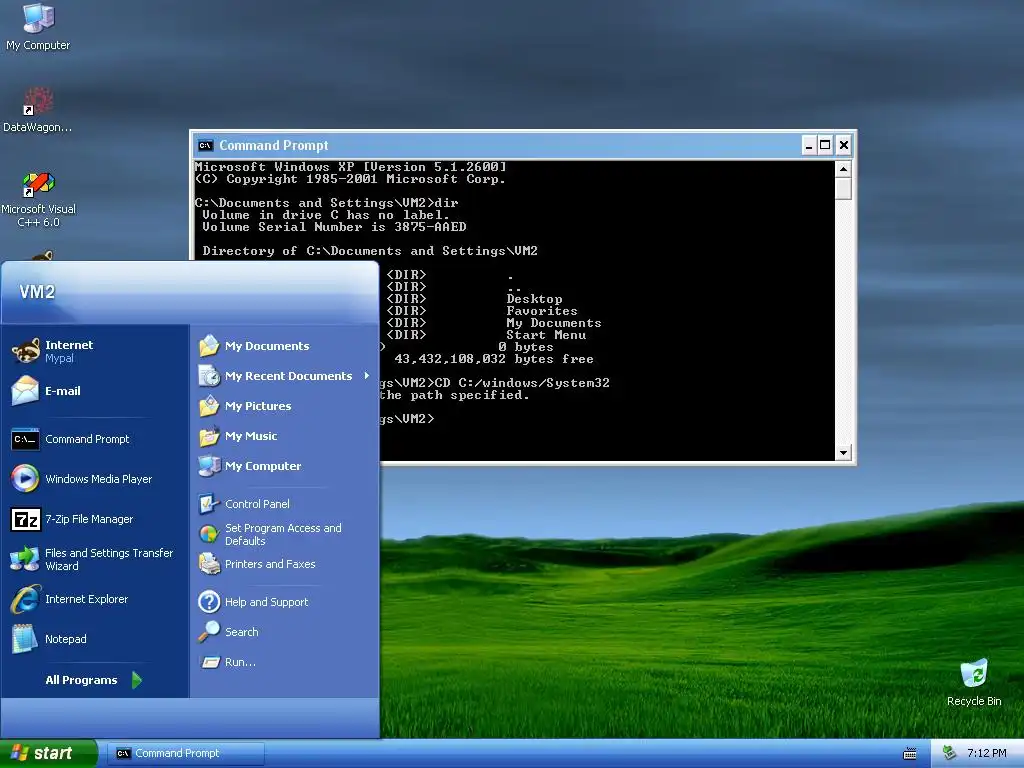Select Microsoft Visual C++ 6.0 desktop icon
Screen dimensions: 1024x768
pos(39,184)
